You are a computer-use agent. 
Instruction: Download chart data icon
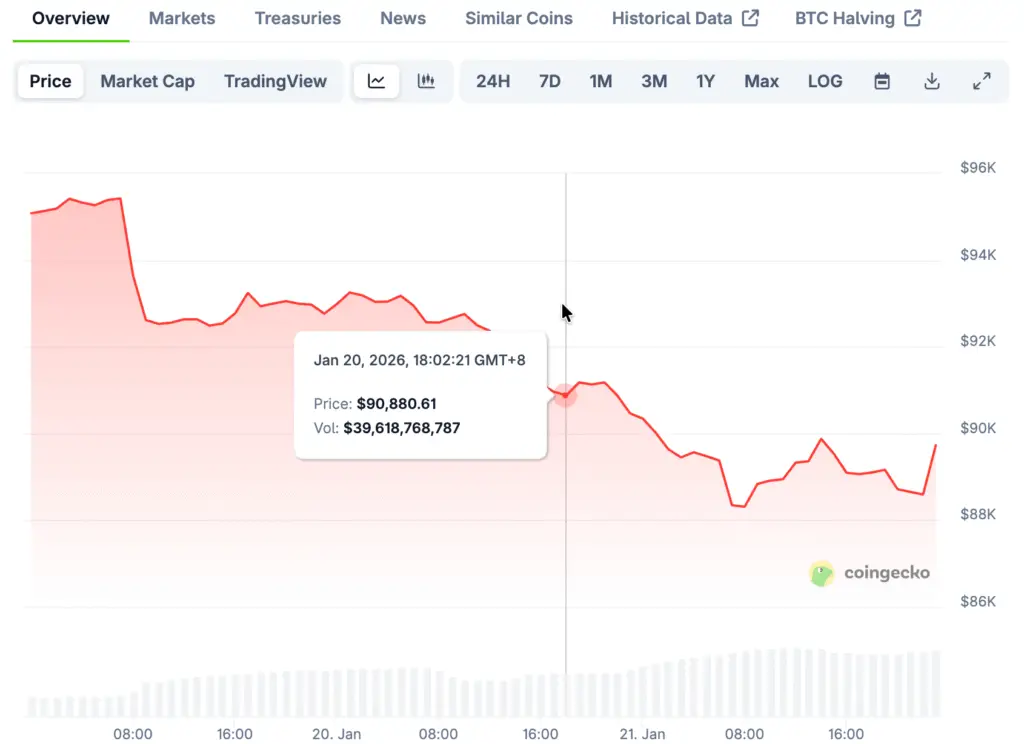[x=932, y=82]
